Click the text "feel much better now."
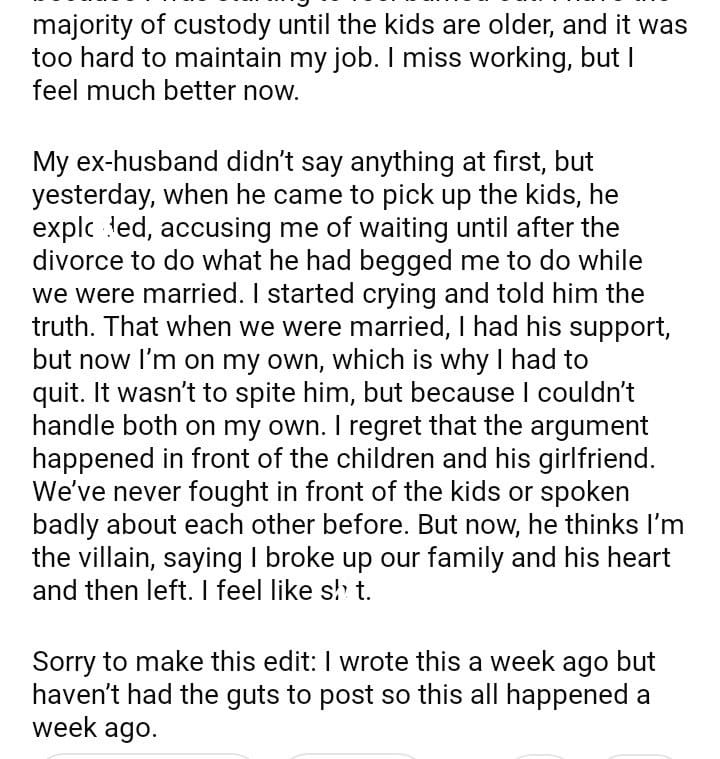720x759 pixels. (165, 93)
